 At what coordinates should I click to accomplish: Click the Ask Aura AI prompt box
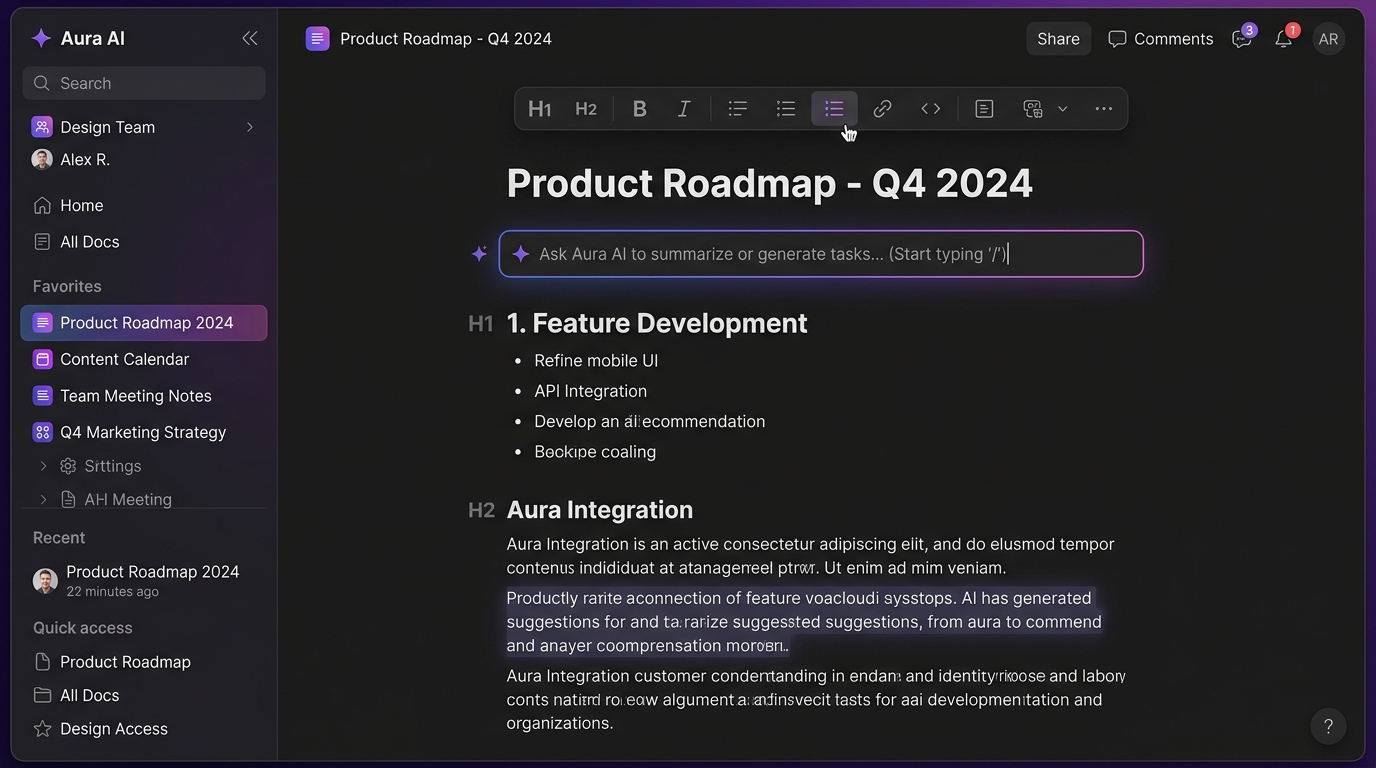pos(821,254)
